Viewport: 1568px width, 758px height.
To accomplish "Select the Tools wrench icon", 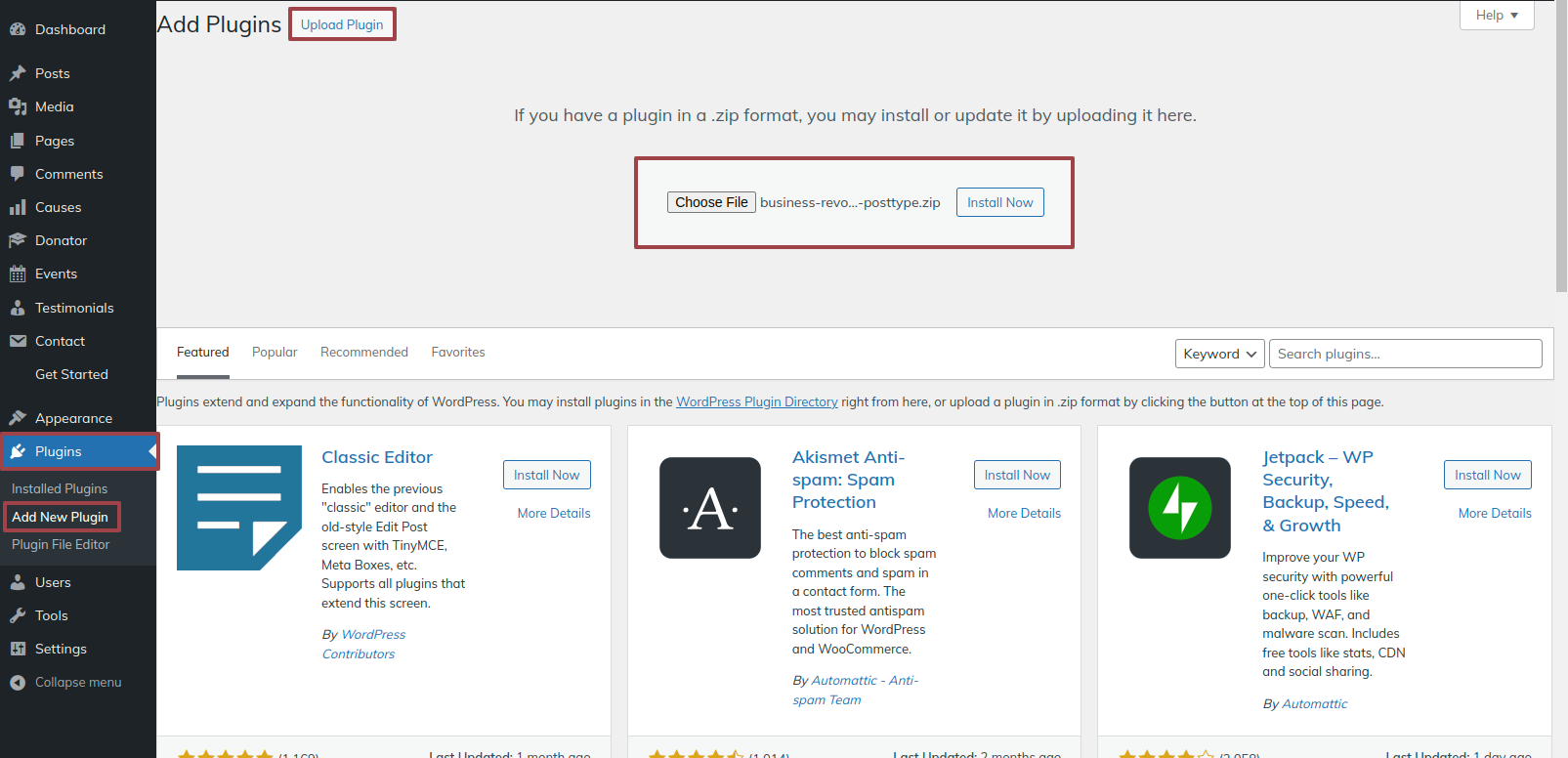I will [18, 615].
